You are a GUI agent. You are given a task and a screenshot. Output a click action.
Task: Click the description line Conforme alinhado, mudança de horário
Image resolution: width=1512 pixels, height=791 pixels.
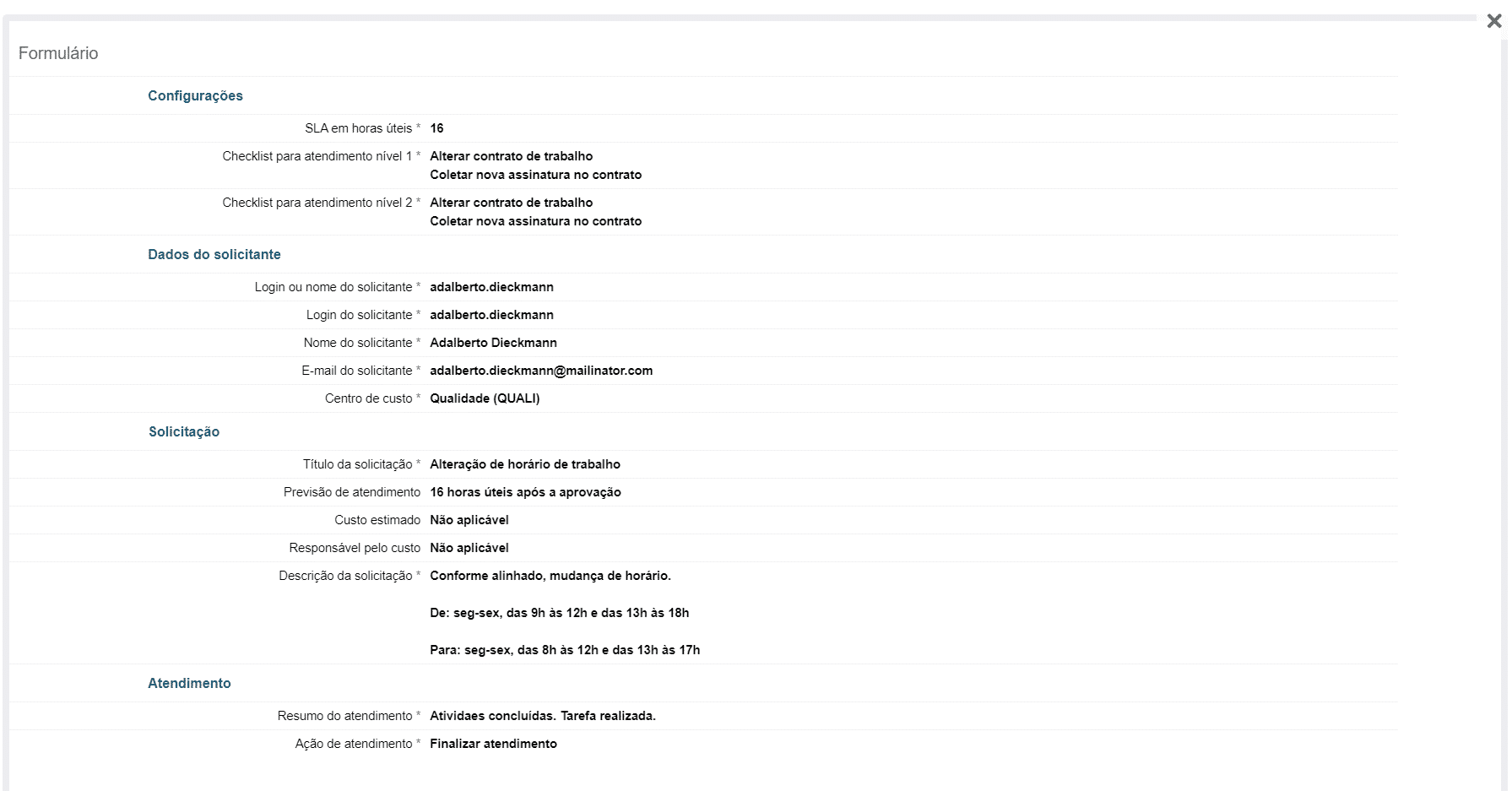(550, 576)
